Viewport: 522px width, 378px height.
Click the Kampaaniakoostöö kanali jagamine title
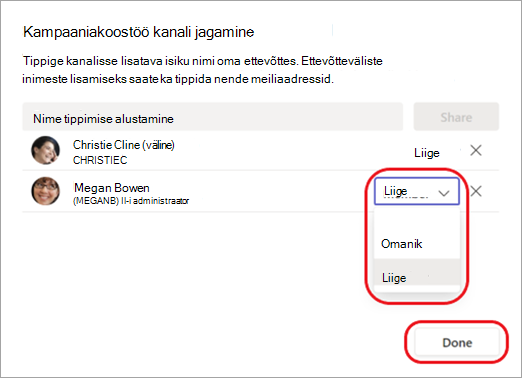139,32
